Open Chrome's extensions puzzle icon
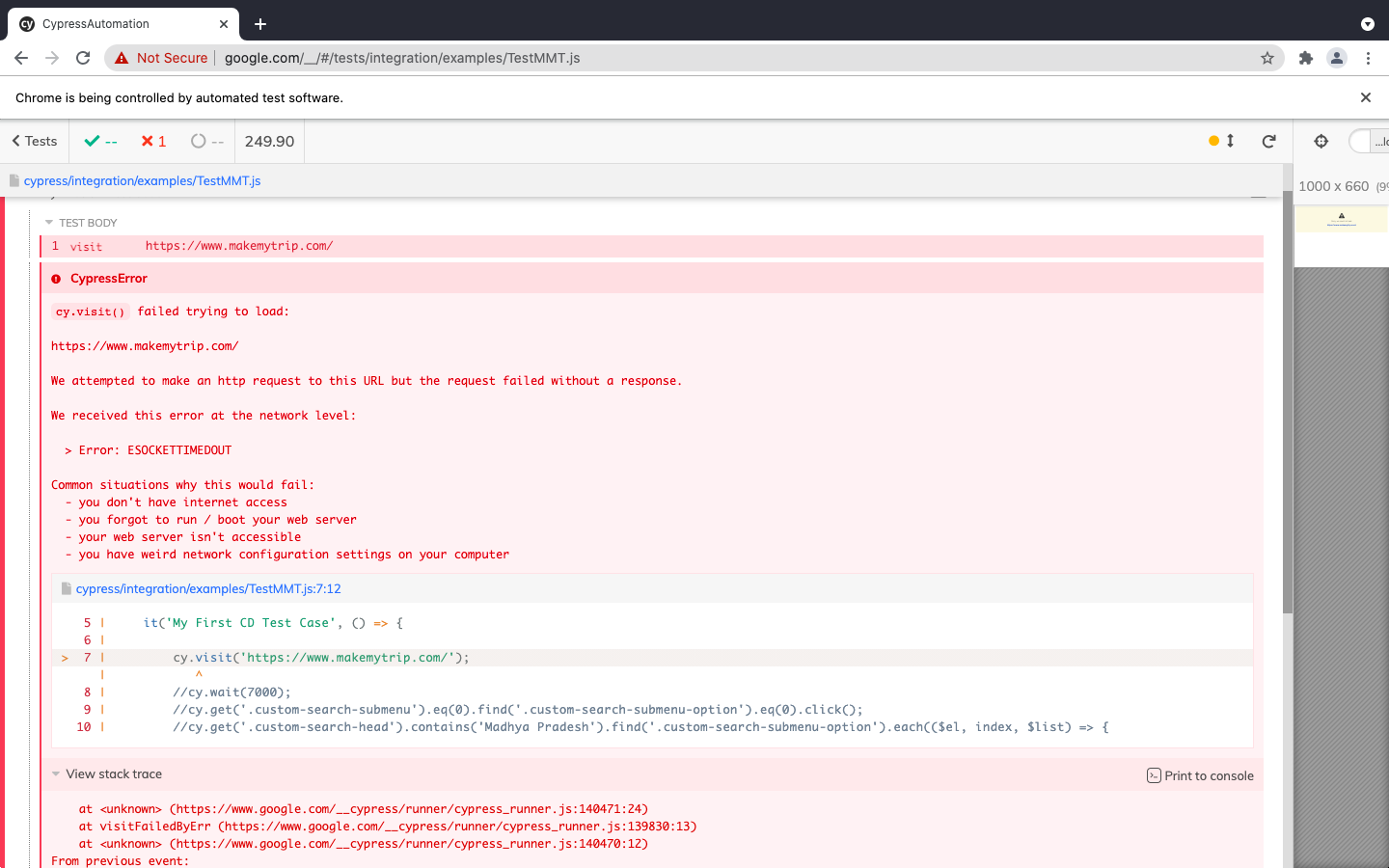The width and height of the screenshot is (1389, 868). (1305, 58)
